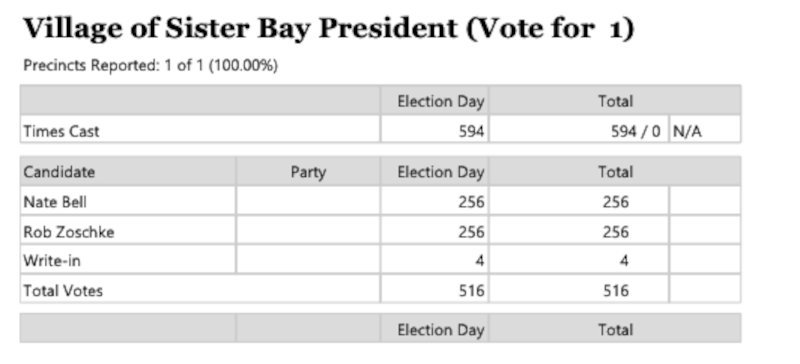Click Rob Zoschke's total votes 256
This screenshot has width=800, height=364.
click(615, 232)
